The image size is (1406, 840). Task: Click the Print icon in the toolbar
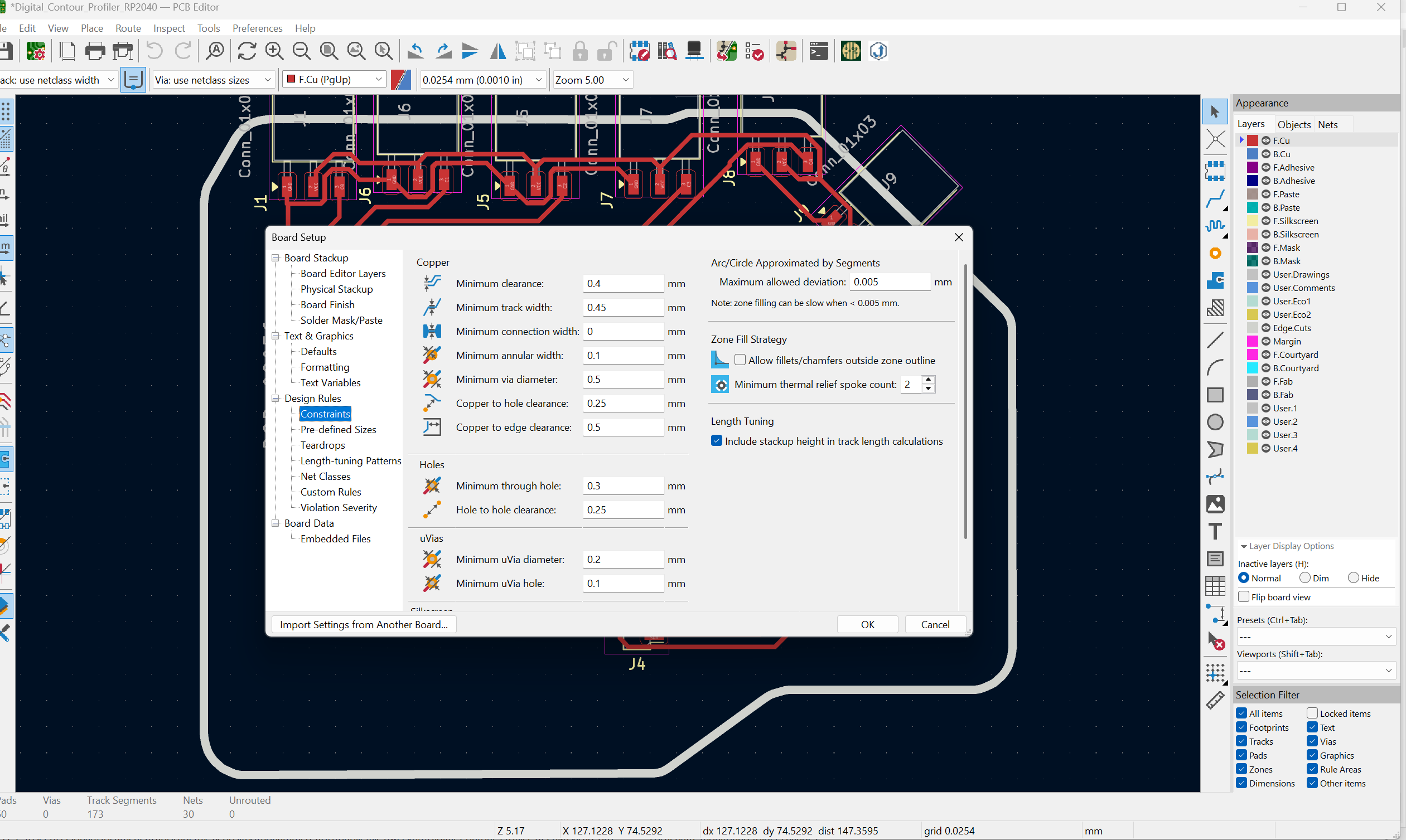95,51
